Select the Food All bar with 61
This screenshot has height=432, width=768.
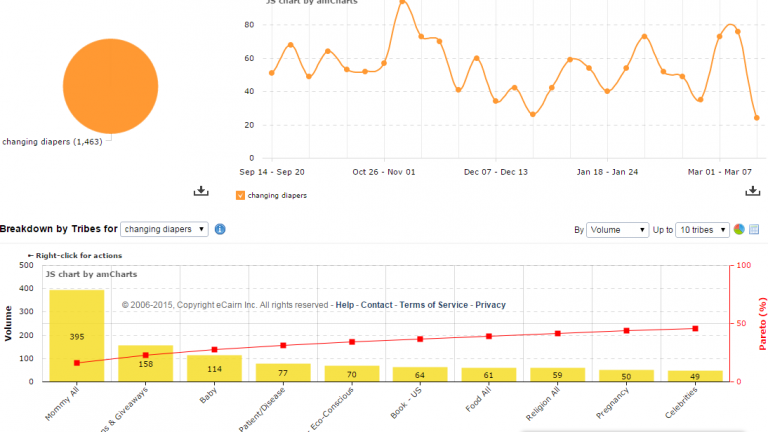tap(489, 375)
